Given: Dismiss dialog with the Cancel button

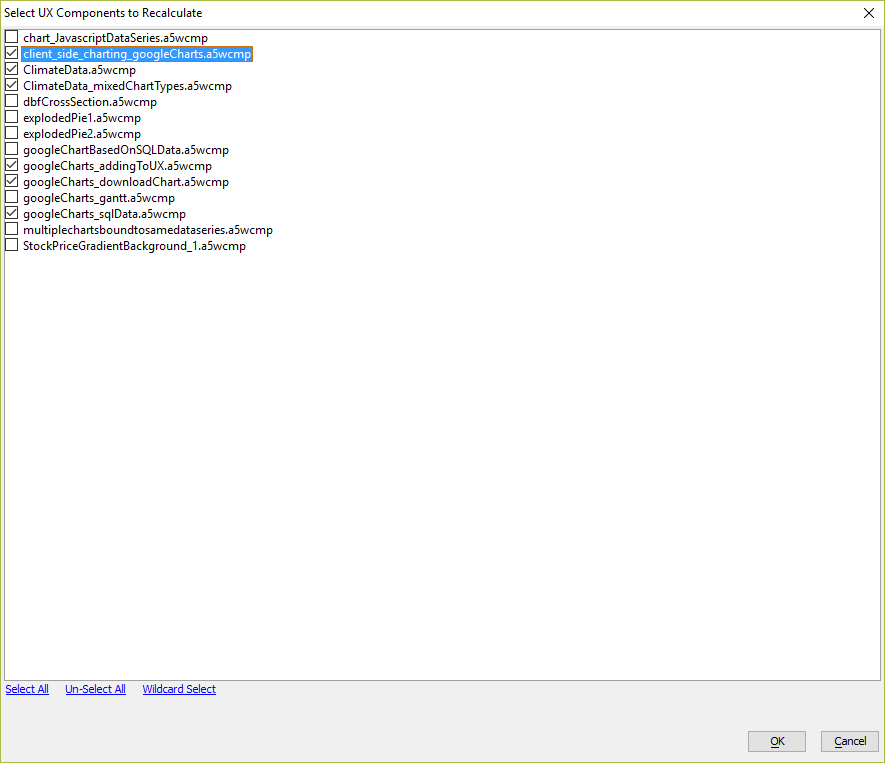Looking at the screenshot, I should point(849,741).
